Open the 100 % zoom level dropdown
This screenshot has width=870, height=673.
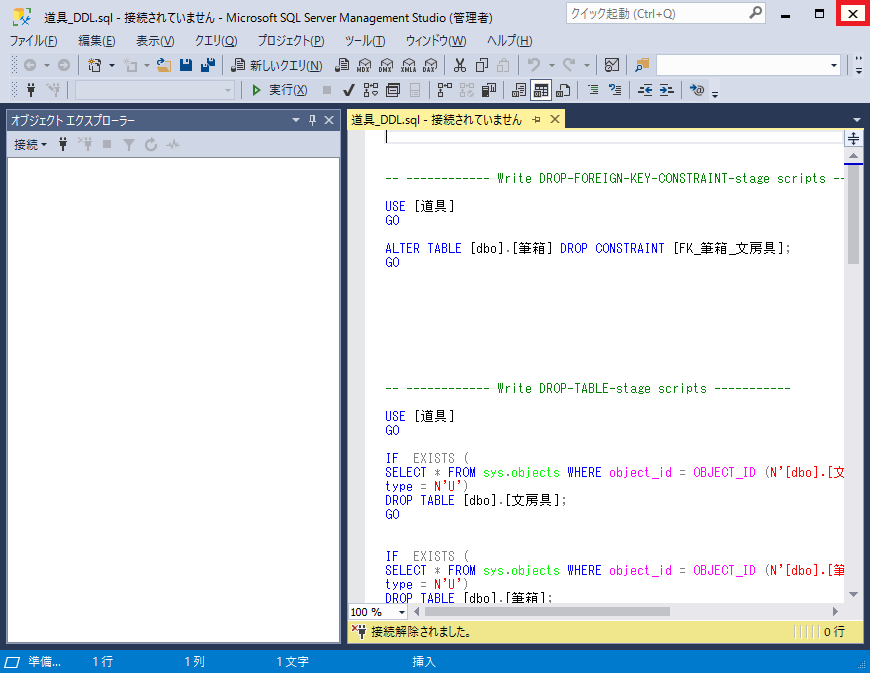[402, 612]
